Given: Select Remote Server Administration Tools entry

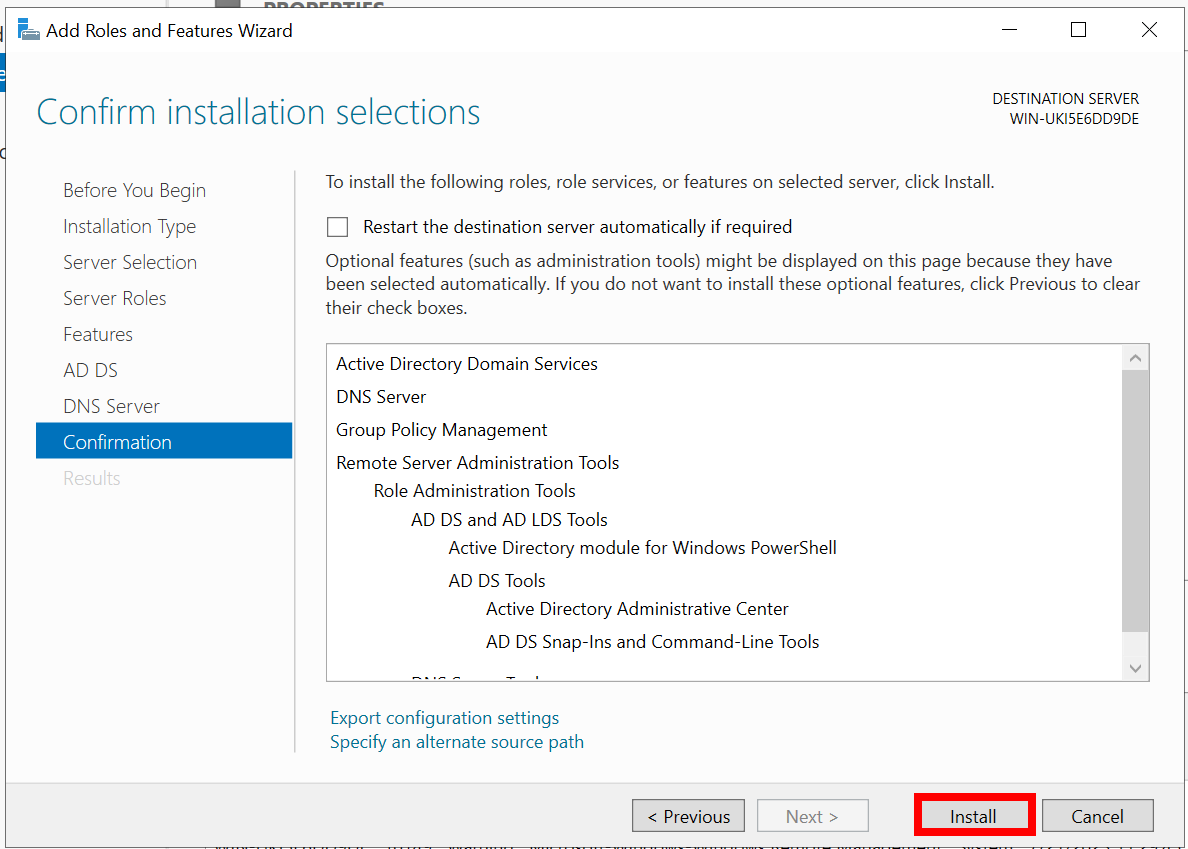Looking at the screenshot, I should click(x=477, y=463).
